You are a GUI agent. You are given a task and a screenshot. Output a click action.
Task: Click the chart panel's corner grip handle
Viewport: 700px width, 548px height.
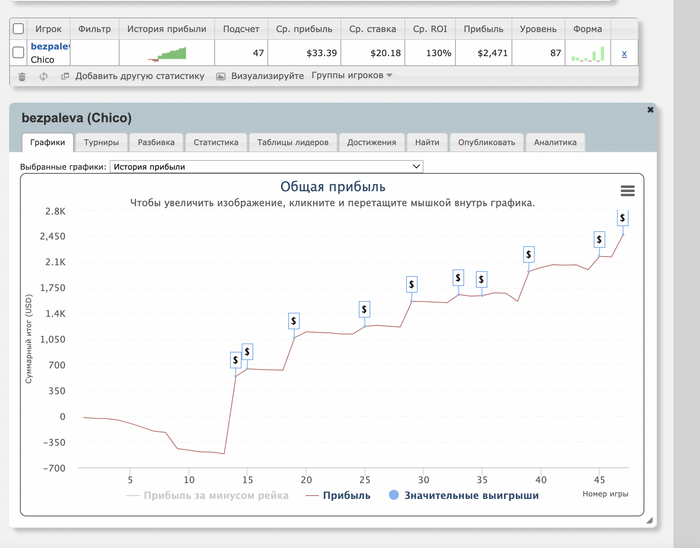pyautogui.click(x=650, y=520)
